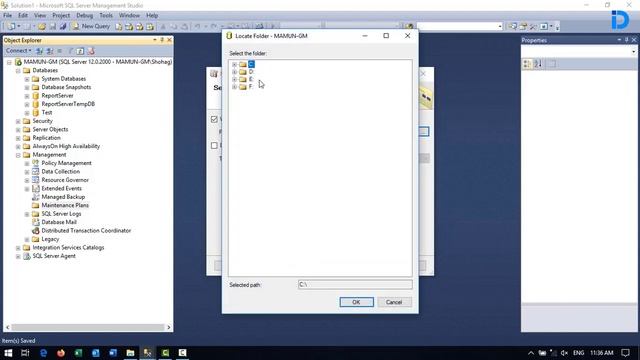Open the Action Center notification icon
This screenshot has width=640, height=360.
pos(625,353)
